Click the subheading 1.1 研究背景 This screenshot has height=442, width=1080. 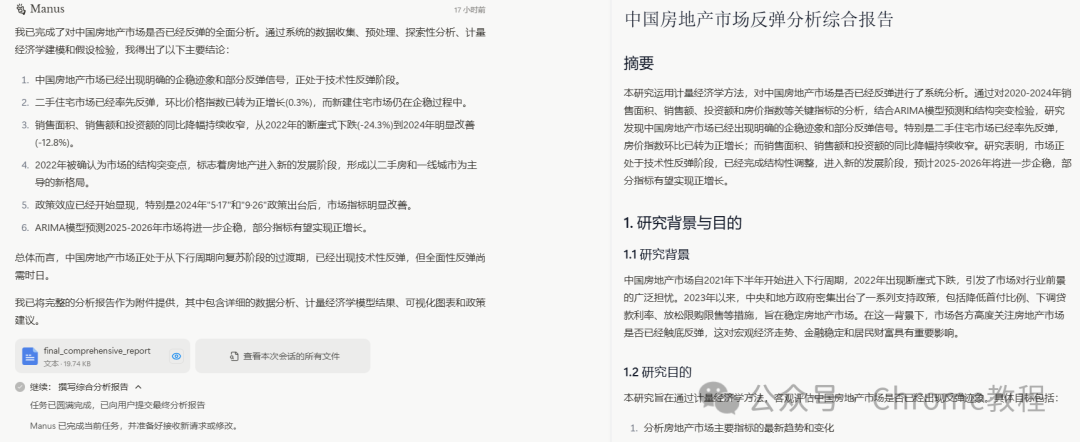(656, 255)
